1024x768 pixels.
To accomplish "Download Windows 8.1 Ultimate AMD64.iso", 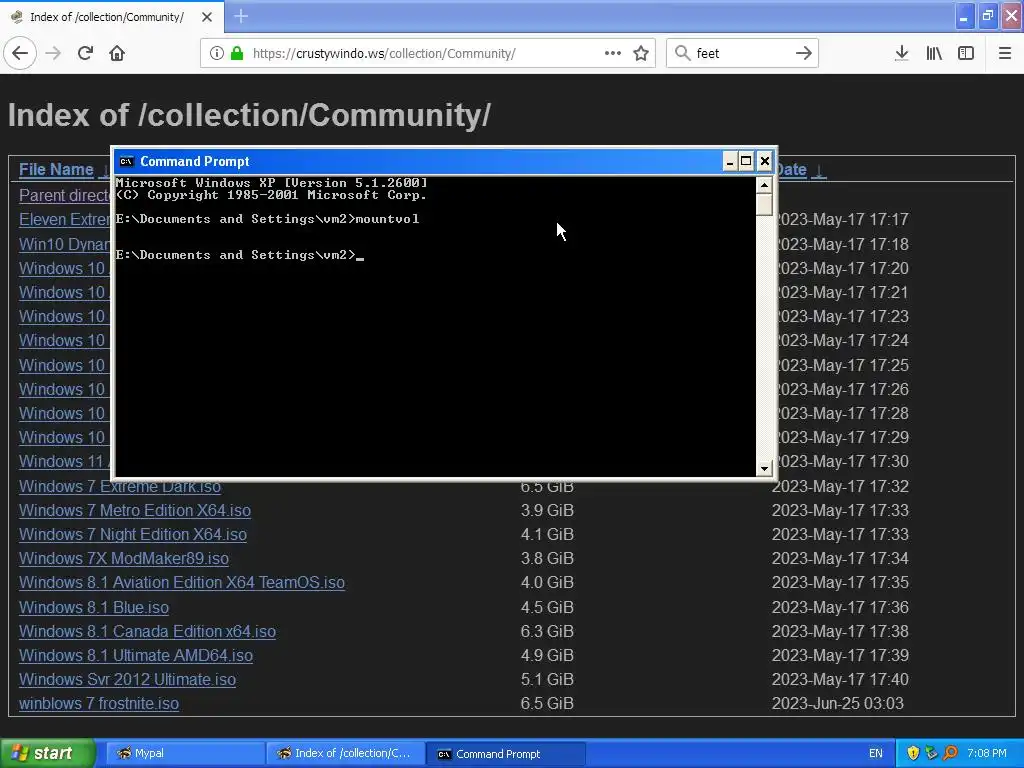I will point(136,655).
